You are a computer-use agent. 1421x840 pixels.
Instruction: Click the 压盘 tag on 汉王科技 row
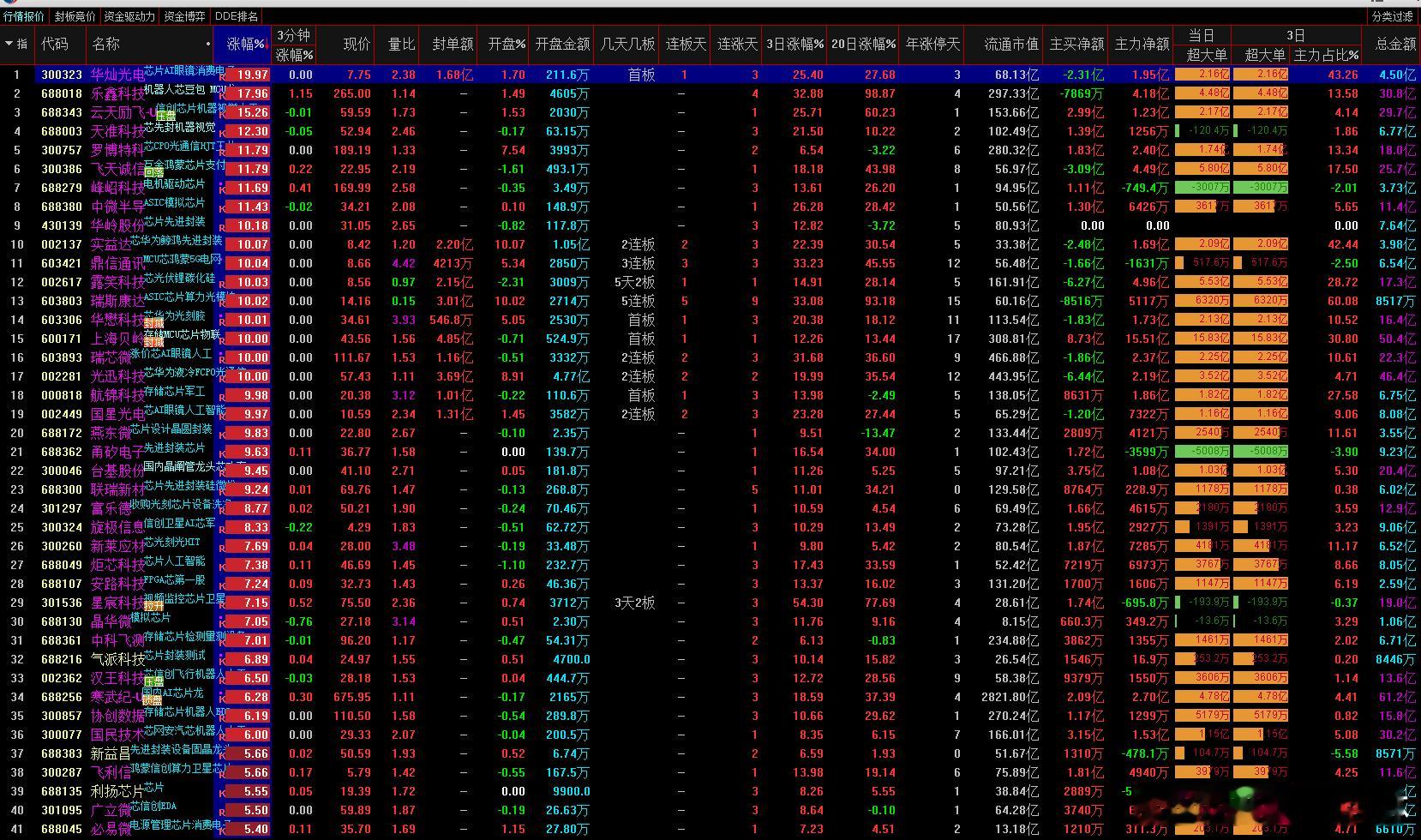[153, 681]
